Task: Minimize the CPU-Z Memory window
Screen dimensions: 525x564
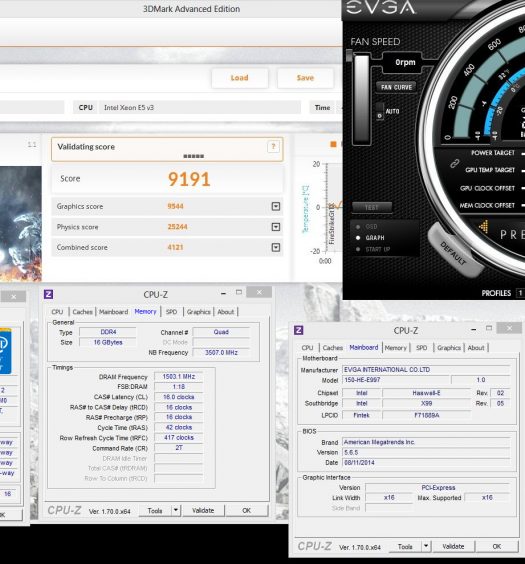Action: coord(223,294)
